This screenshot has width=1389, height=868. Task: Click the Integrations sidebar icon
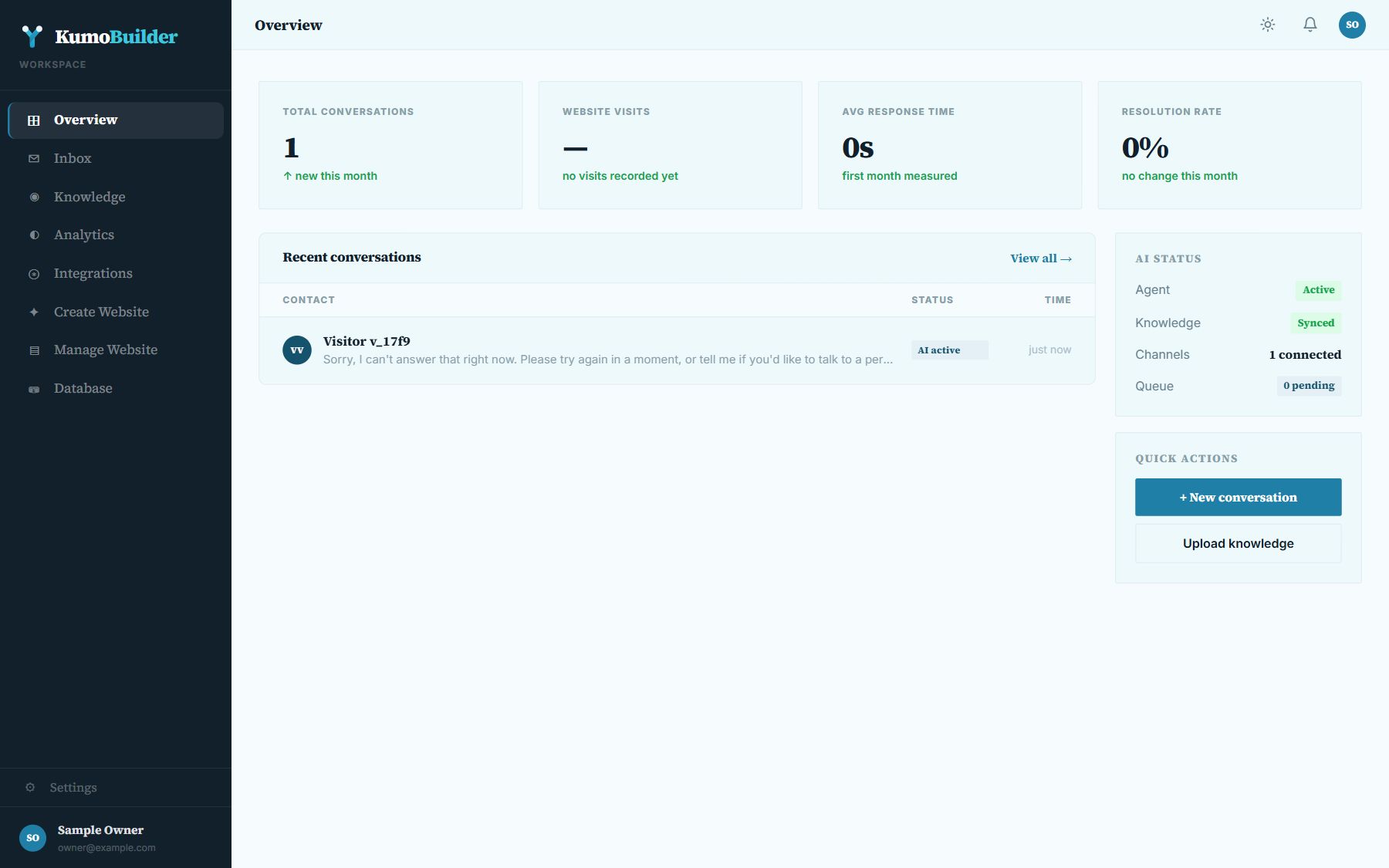click(x=34, y=274)
